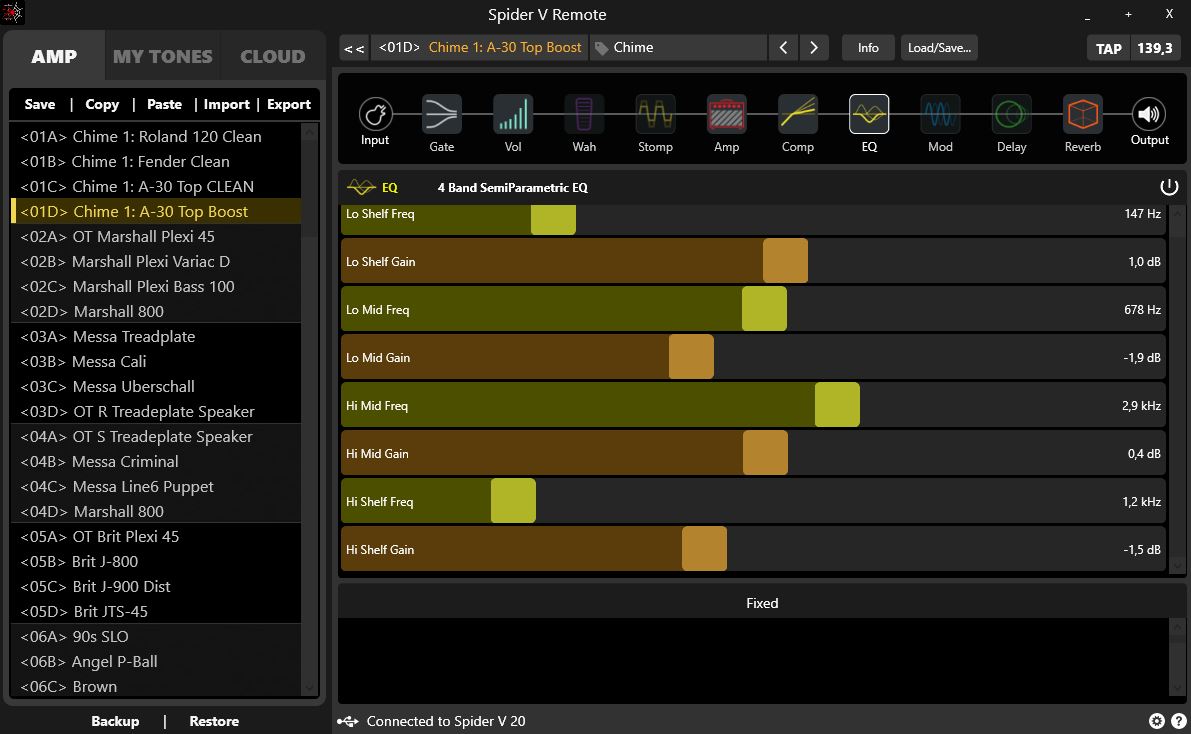Collapse sidebar with double-arrow button
This screenshot has width=1191, height=734.
tap(354, 48)
